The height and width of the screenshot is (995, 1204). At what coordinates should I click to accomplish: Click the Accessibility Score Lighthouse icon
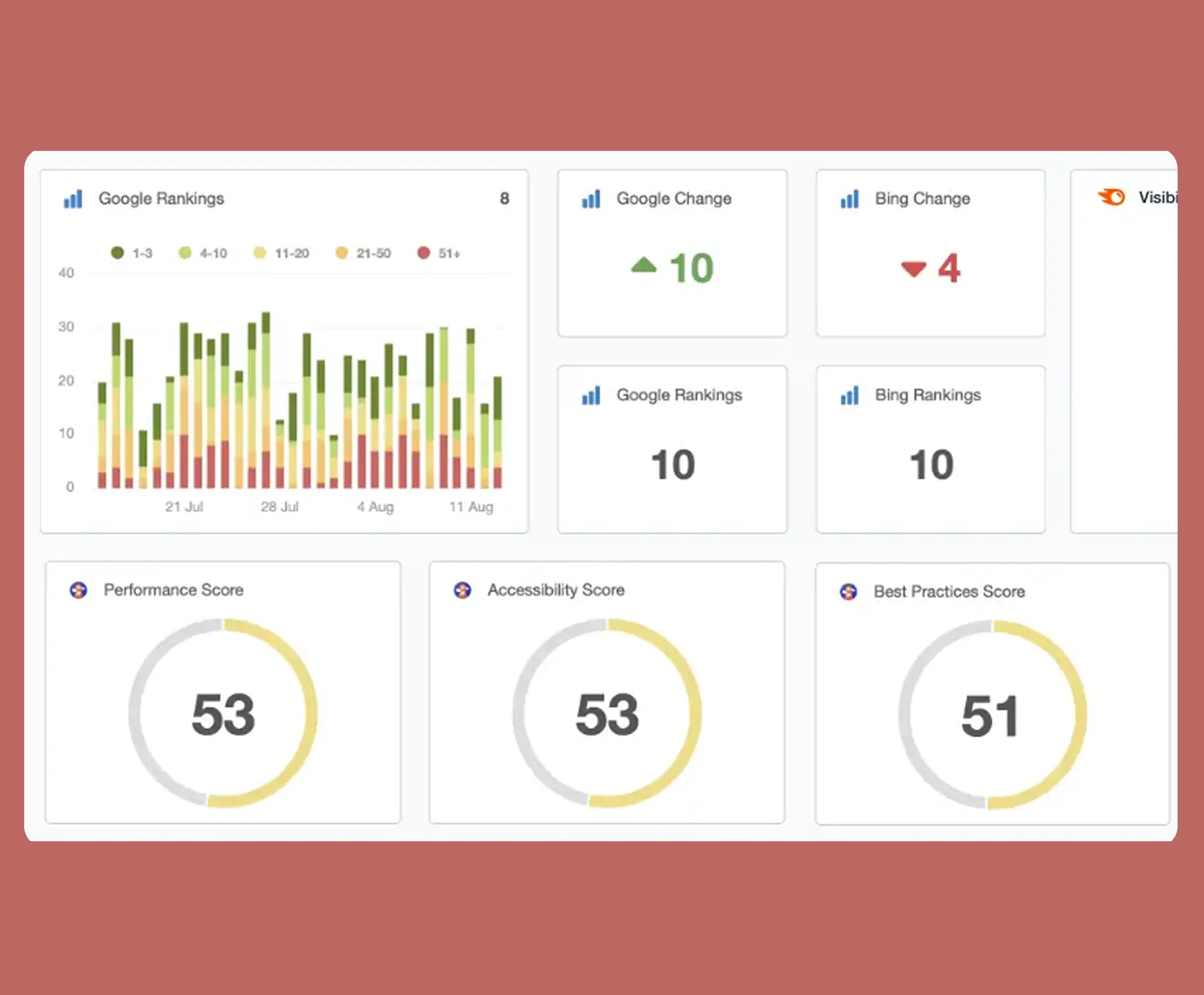(x=462, y=590)
